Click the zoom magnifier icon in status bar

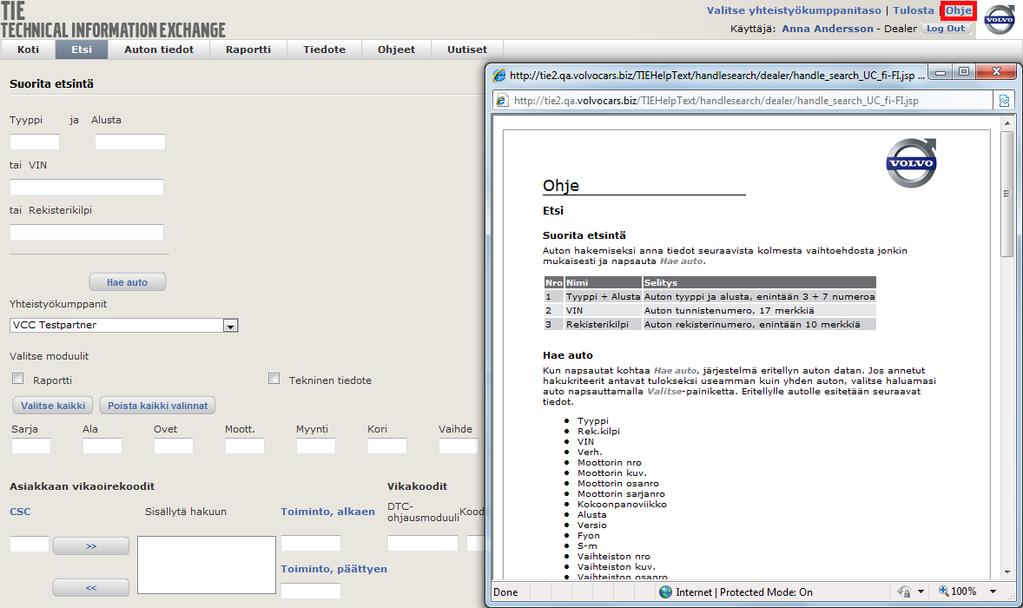(943, 591)
